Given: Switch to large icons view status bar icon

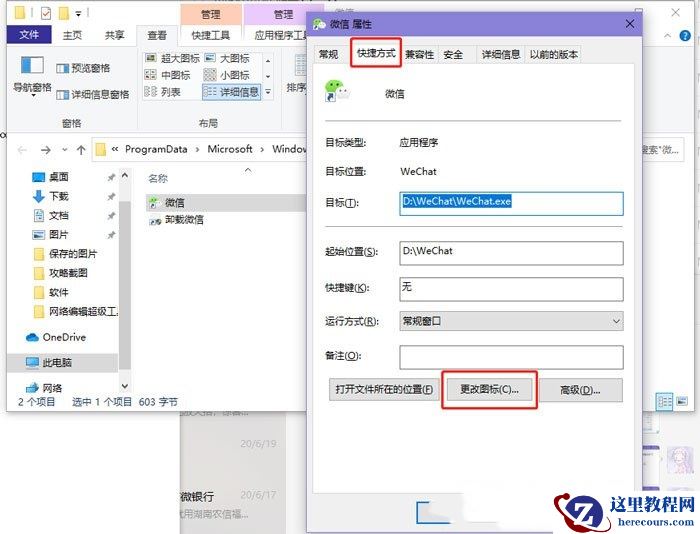Looking at the screenshot, I should 682,401.
